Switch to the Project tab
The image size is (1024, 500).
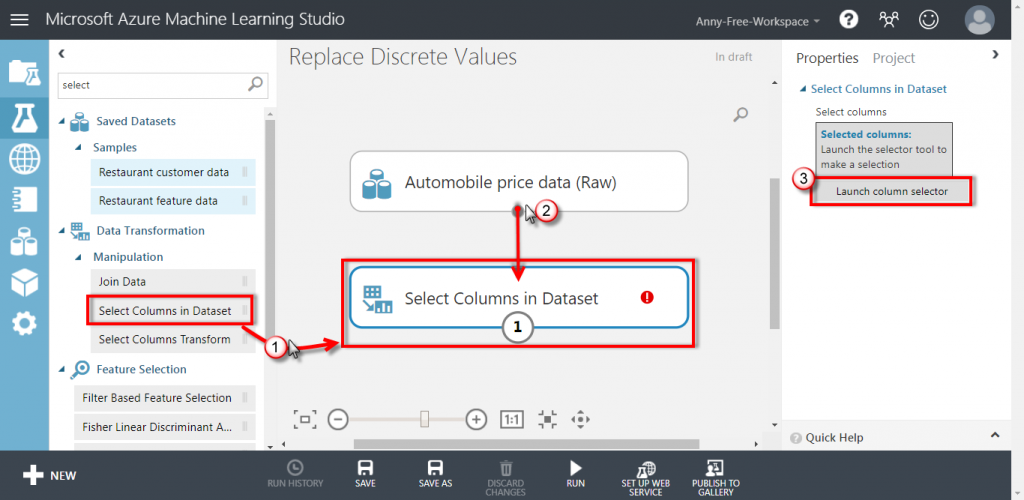tap(893, 58)
